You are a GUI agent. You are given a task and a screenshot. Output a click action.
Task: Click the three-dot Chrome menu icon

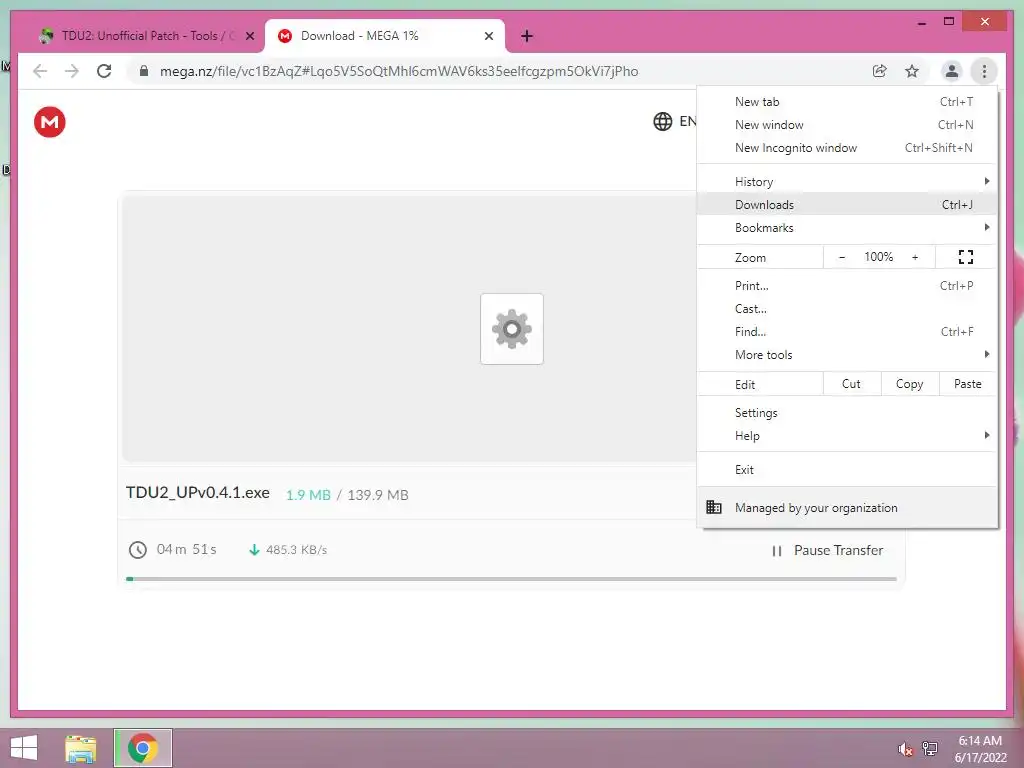[x=984, y=71]
